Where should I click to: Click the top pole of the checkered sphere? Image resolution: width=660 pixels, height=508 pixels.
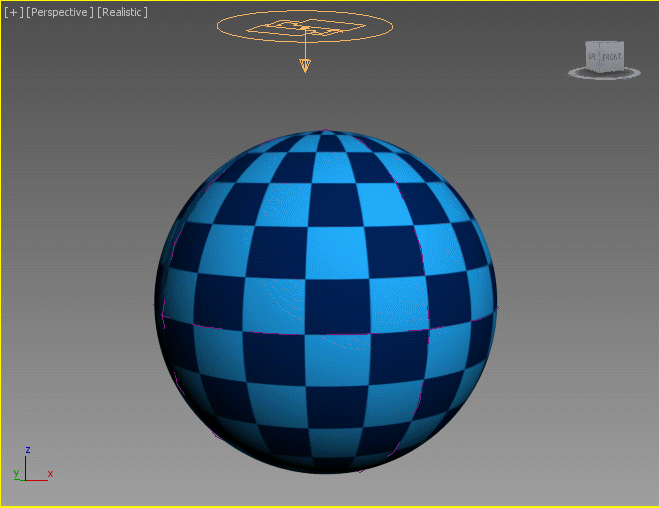click(326, 130)
